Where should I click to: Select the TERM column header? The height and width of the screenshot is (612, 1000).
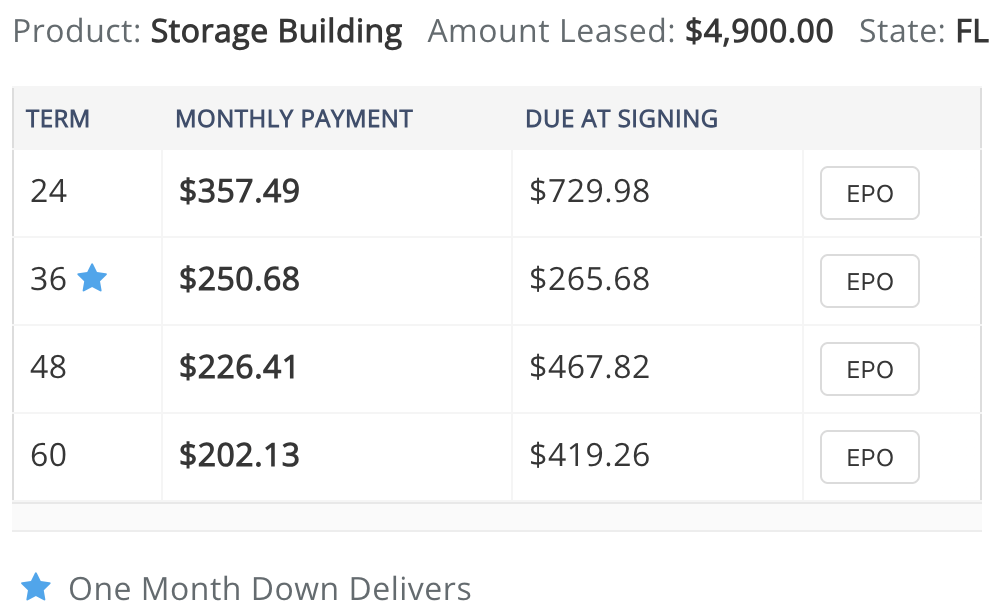point(57,119)
